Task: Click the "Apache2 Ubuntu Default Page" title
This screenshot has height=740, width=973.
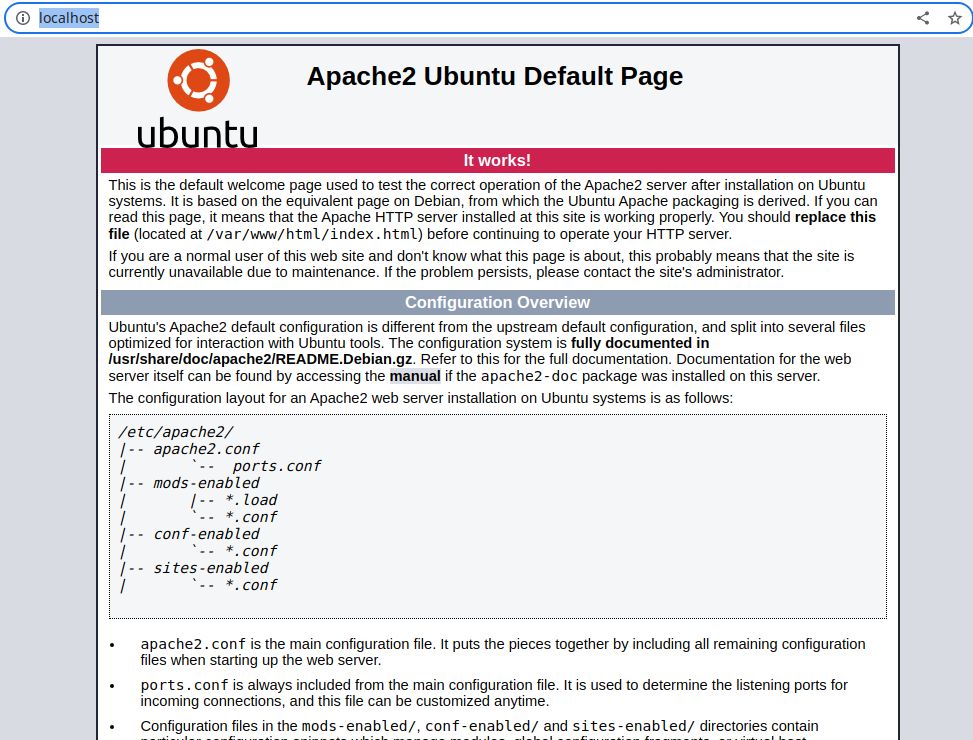Action: click(494, 76)
